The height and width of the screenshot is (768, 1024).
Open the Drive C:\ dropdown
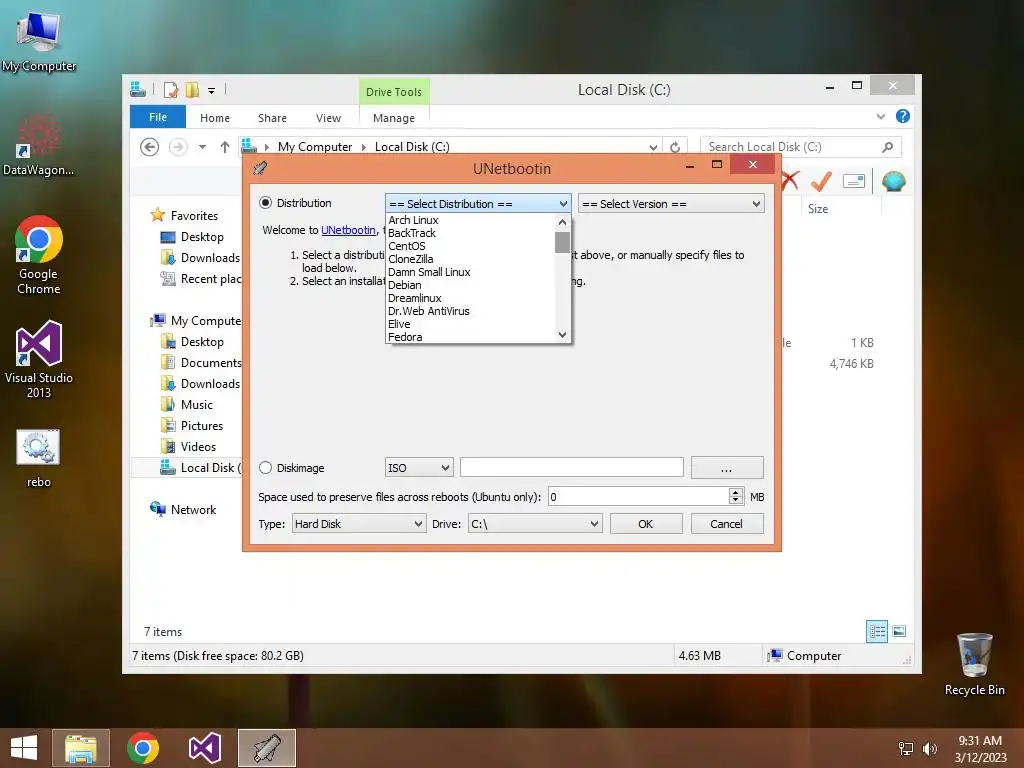pos(535,524)
